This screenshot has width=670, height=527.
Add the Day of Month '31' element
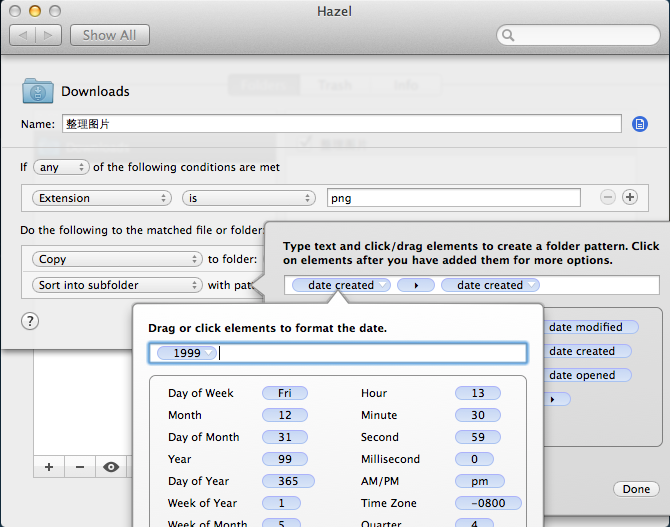[285, 437]
